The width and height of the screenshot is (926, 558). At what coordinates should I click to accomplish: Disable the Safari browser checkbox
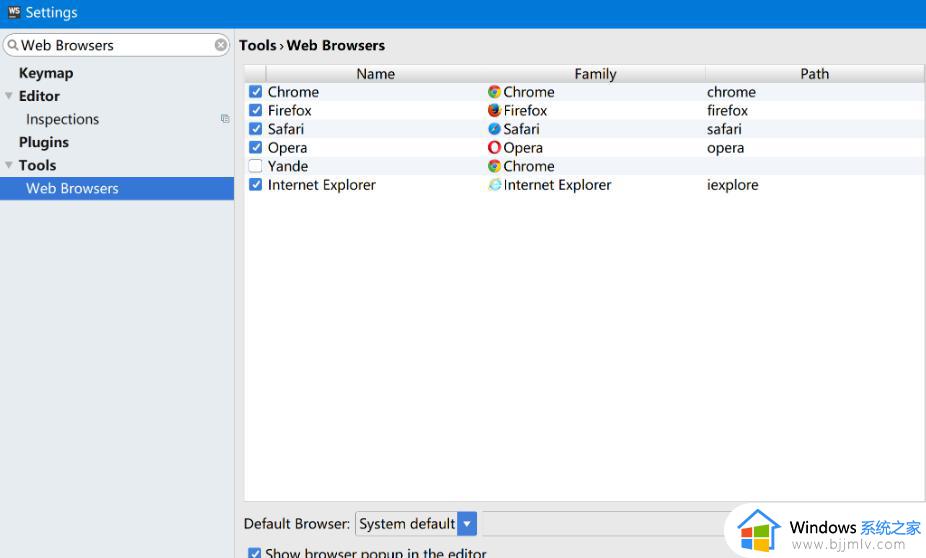click(x=255, y=129)
